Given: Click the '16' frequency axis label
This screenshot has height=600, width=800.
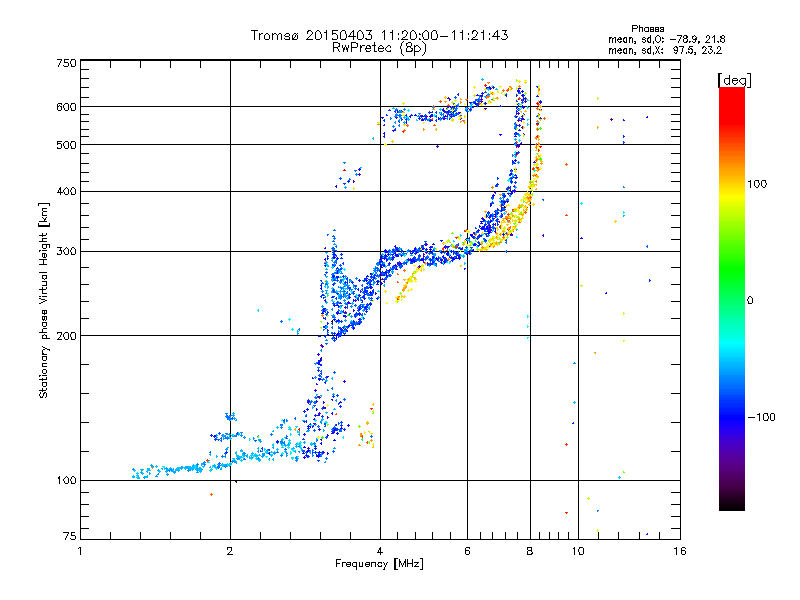Looking at the screenshot, I should [680, 551].
